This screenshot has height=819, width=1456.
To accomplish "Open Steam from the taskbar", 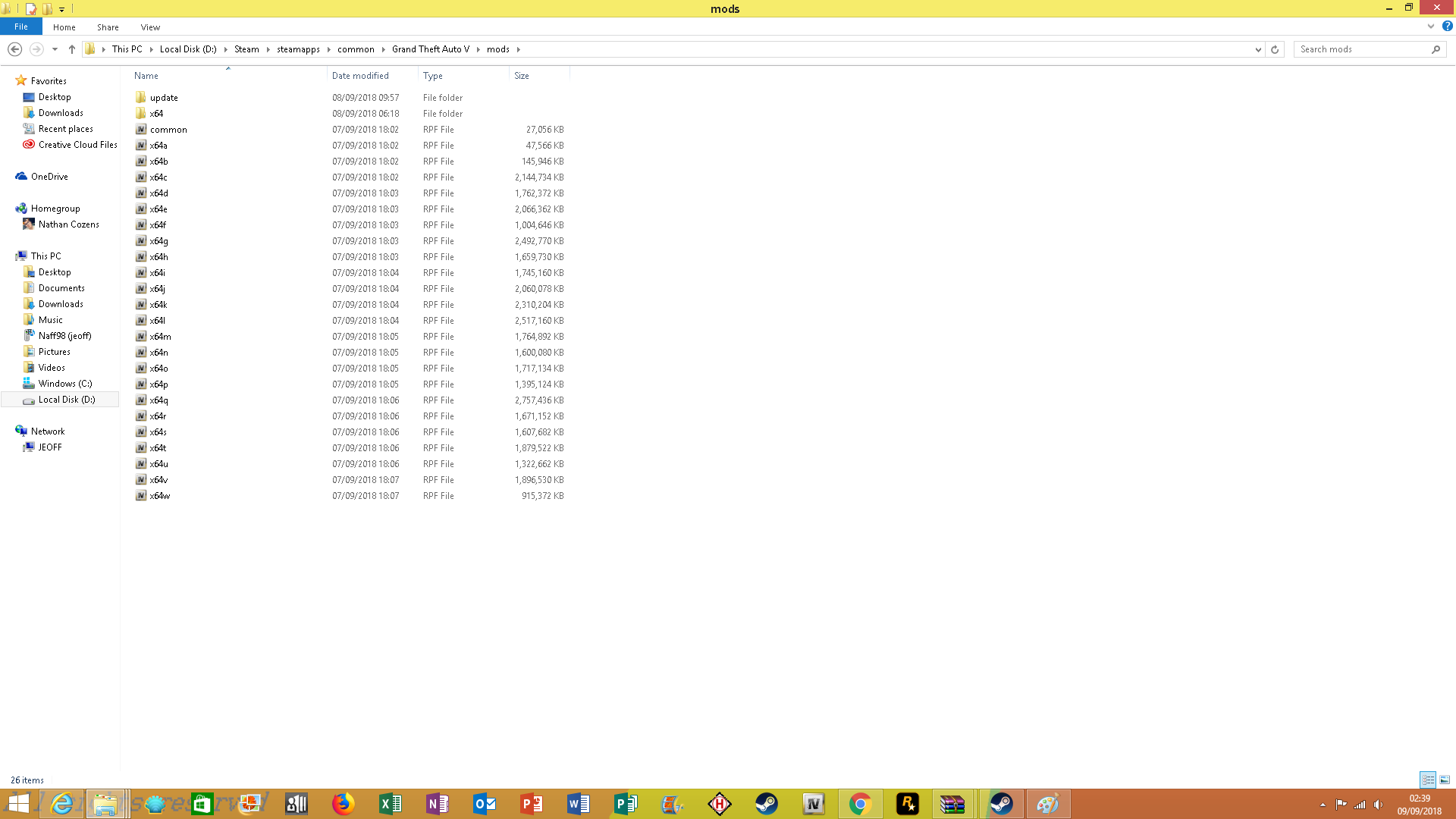I will 766,804.
